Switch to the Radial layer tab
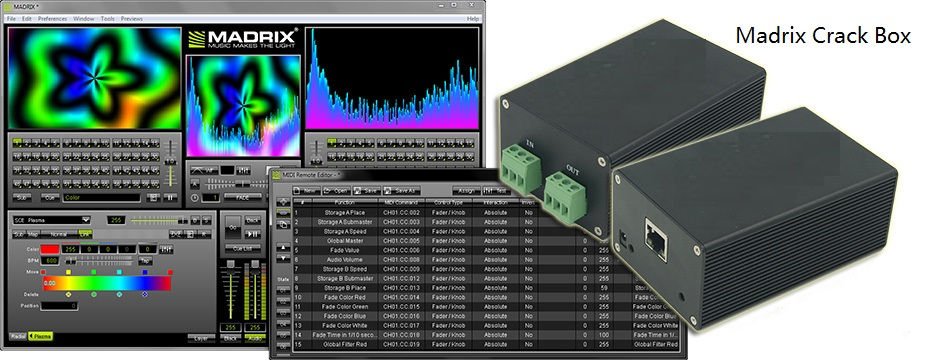The height and width of the screenshot is (360, 940). 19,337
